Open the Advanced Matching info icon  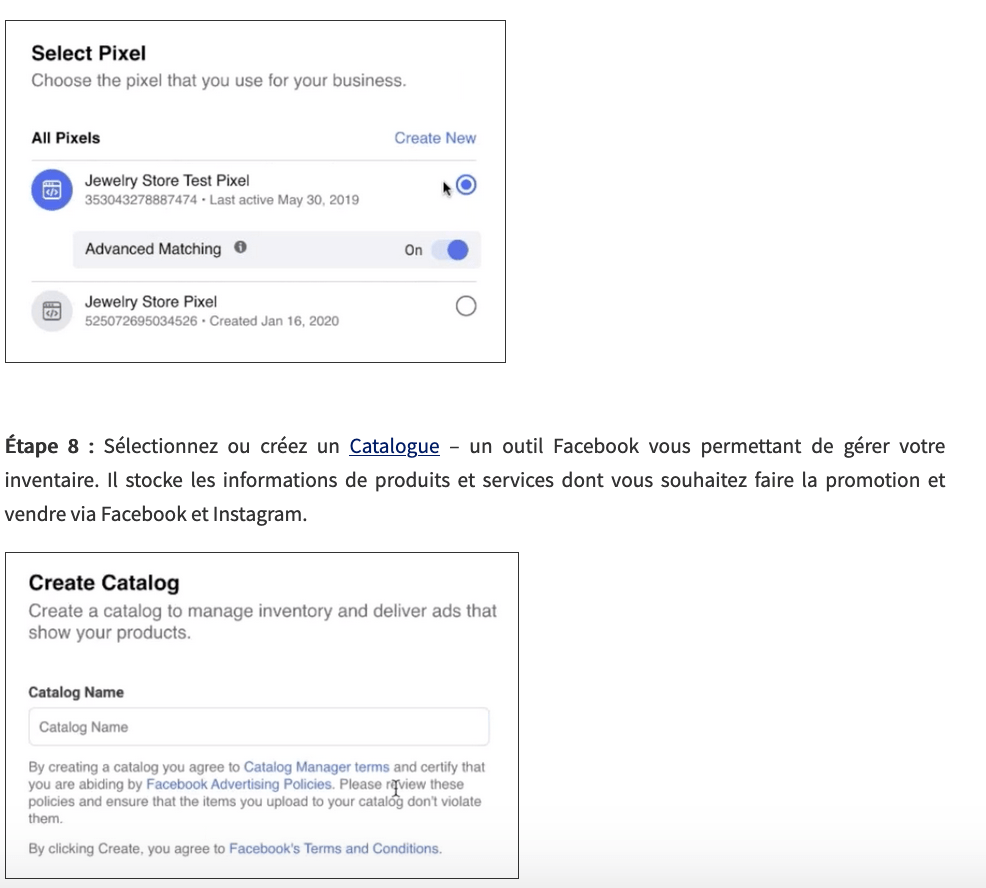pos(240,248)
